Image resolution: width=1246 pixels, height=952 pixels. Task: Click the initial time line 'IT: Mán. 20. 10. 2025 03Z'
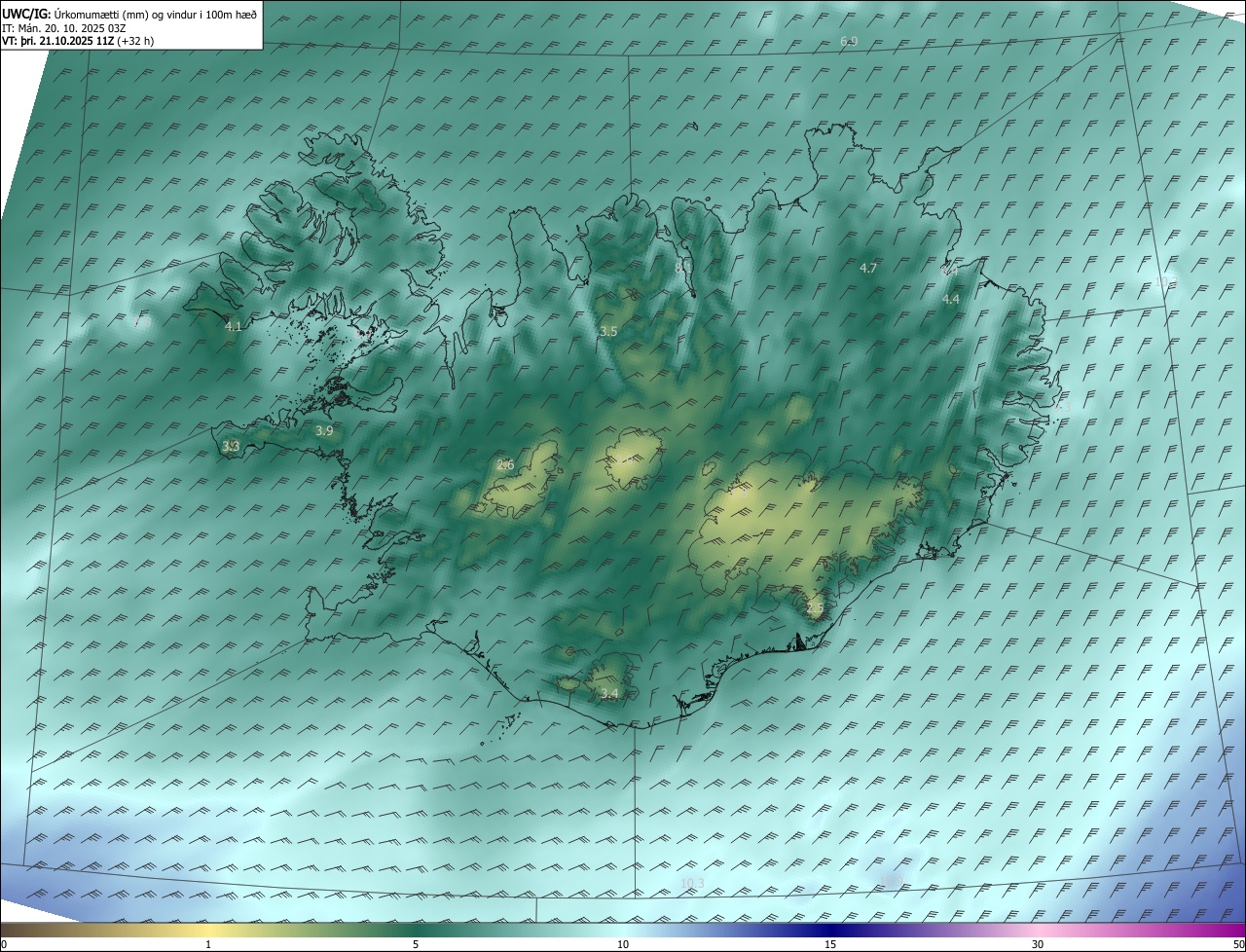pyautogui.click(x=62, y=27)
